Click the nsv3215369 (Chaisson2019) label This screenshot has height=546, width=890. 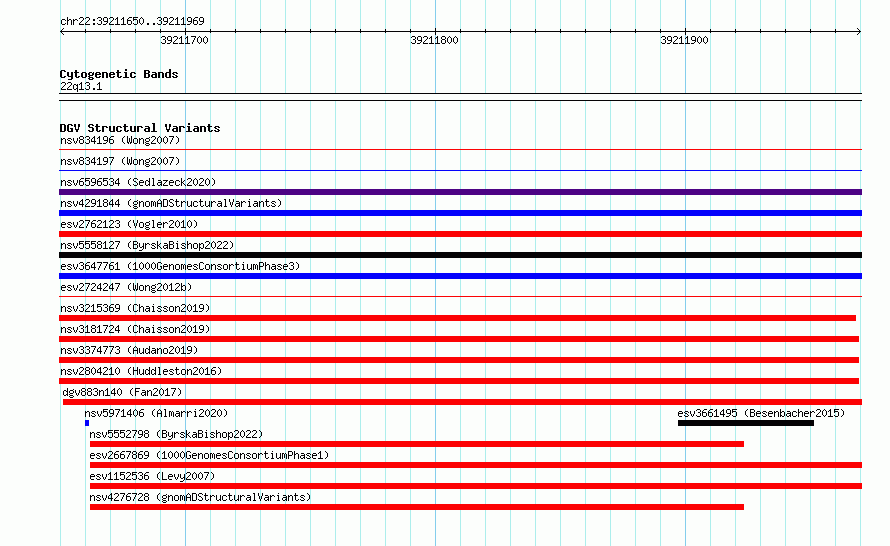[135, 308]
